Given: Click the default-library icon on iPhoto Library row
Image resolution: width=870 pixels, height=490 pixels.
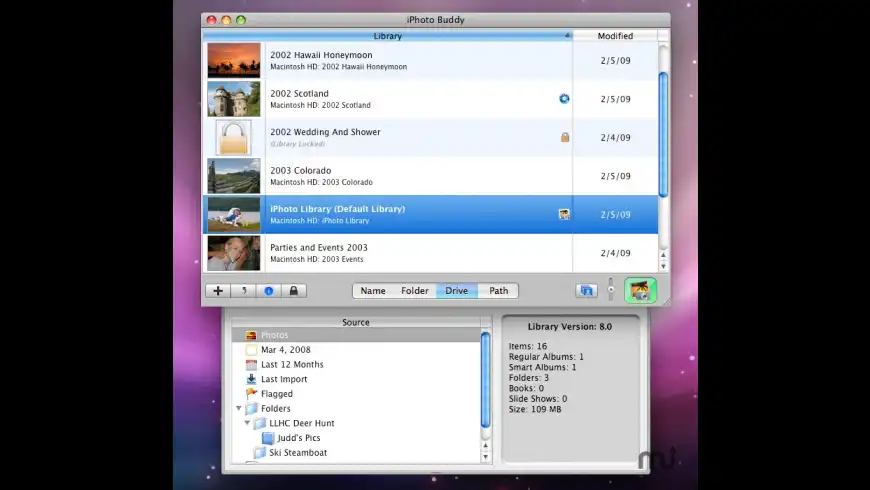Looking at the screenshot, I should [x=564, y=214].
